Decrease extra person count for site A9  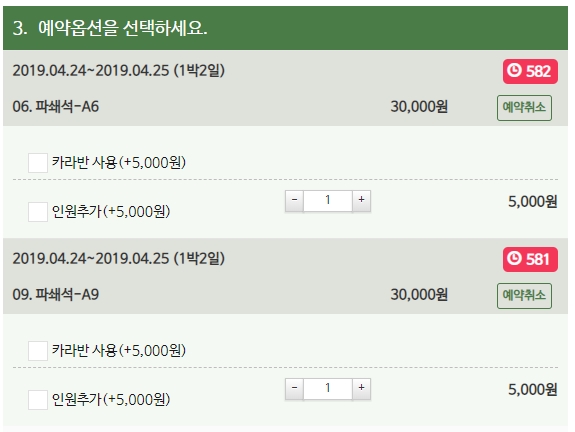(x=294, y=389)
